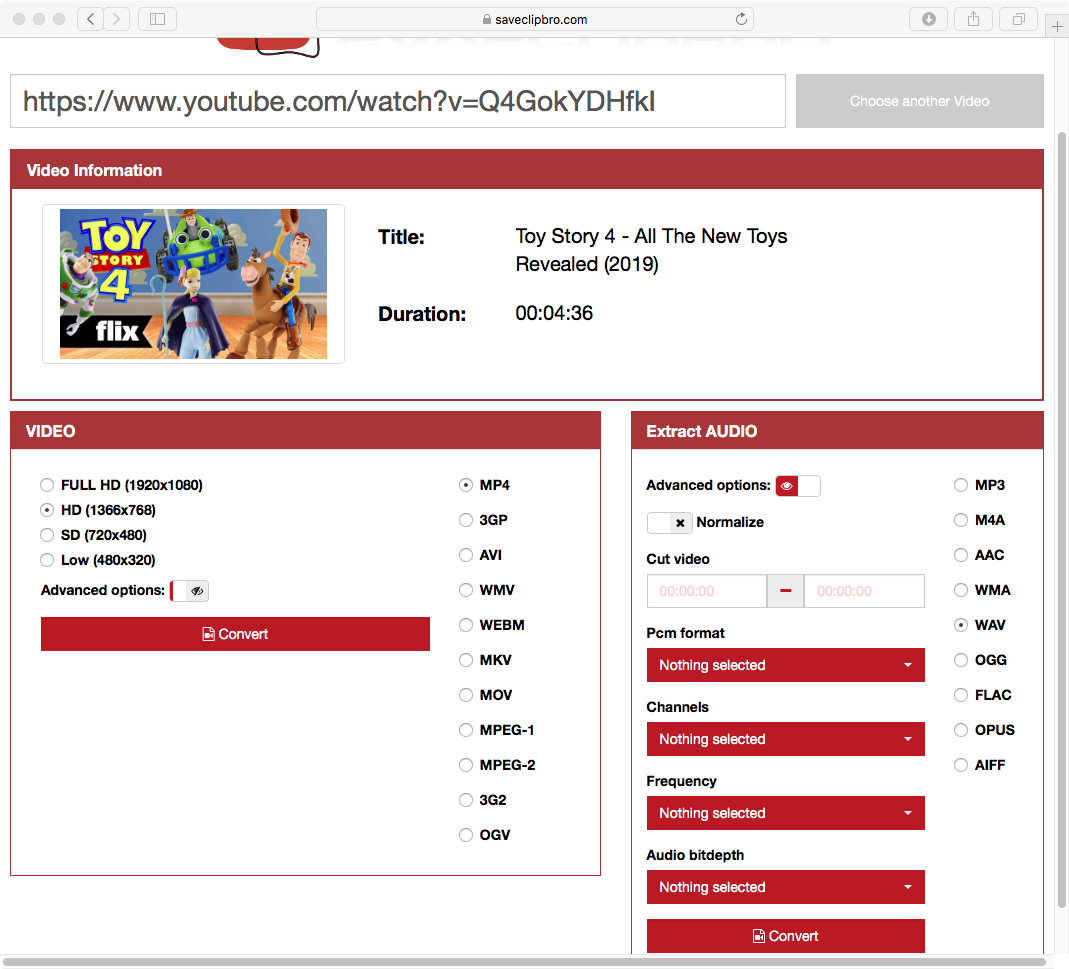1069x969 pixels.
Task: Click the duration value 00:04:36
Action: 554,314
